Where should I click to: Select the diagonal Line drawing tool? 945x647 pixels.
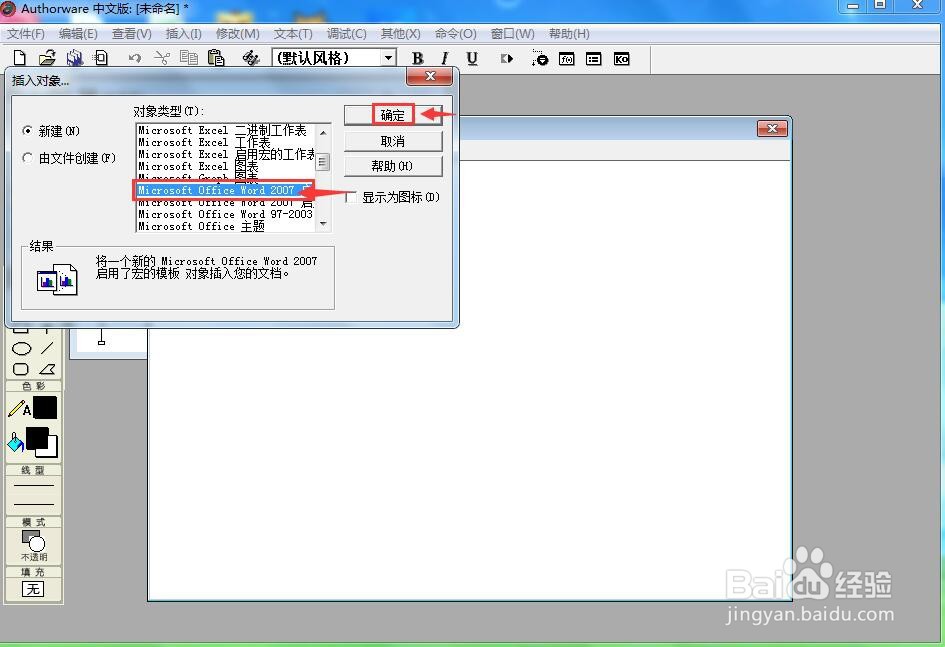(x=47, y=348)
